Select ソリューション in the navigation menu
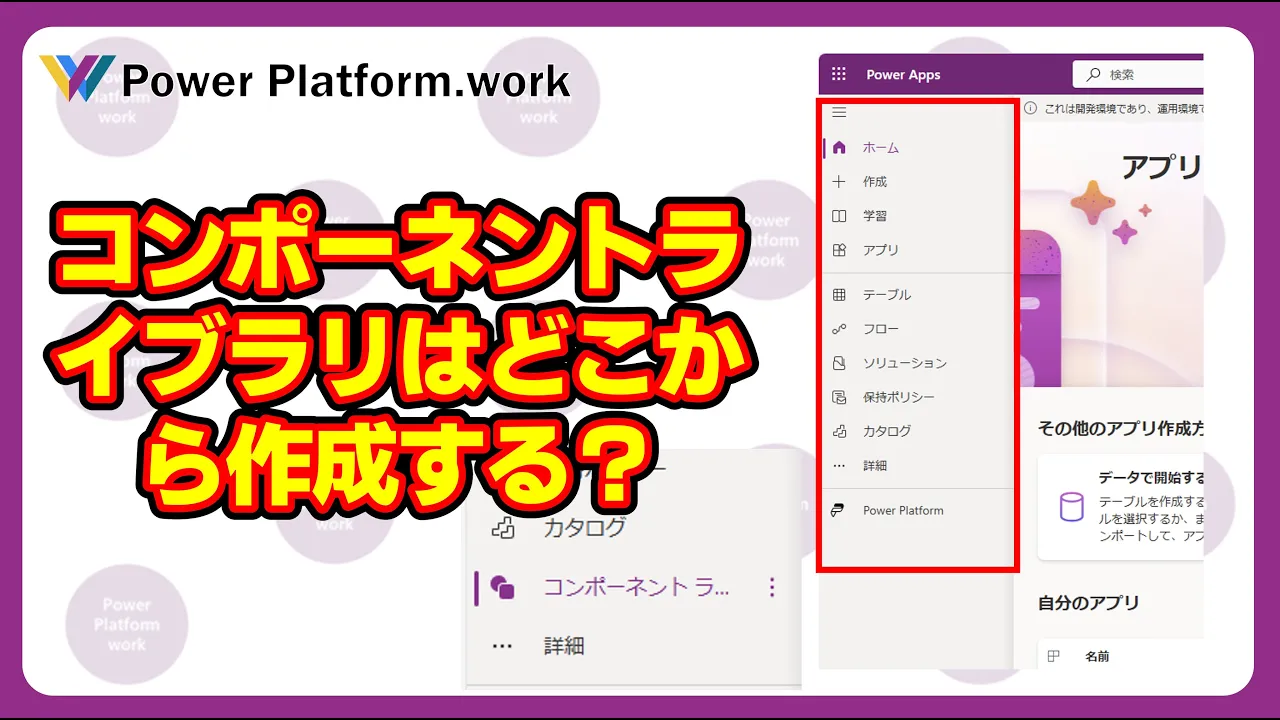The image size is (1280, 720). click(905, 363)
